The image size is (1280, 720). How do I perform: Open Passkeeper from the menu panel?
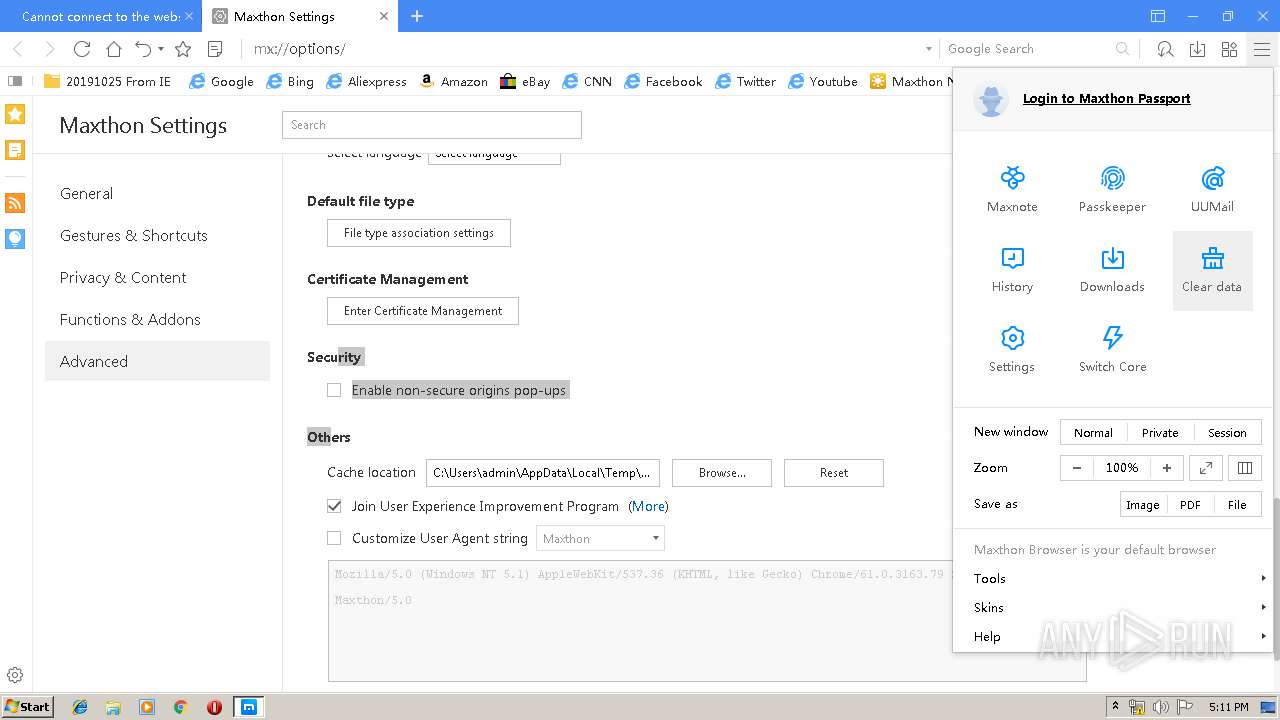(x=1112, y=190)
